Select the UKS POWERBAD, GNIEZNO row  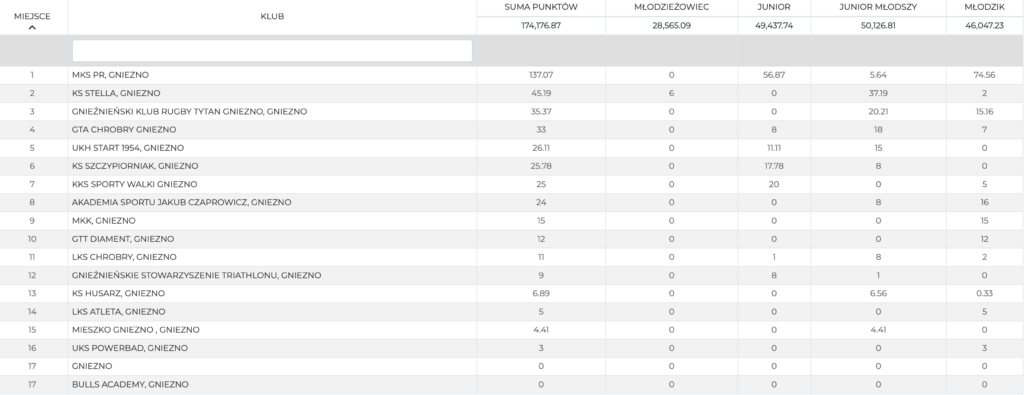click(512, 348)
